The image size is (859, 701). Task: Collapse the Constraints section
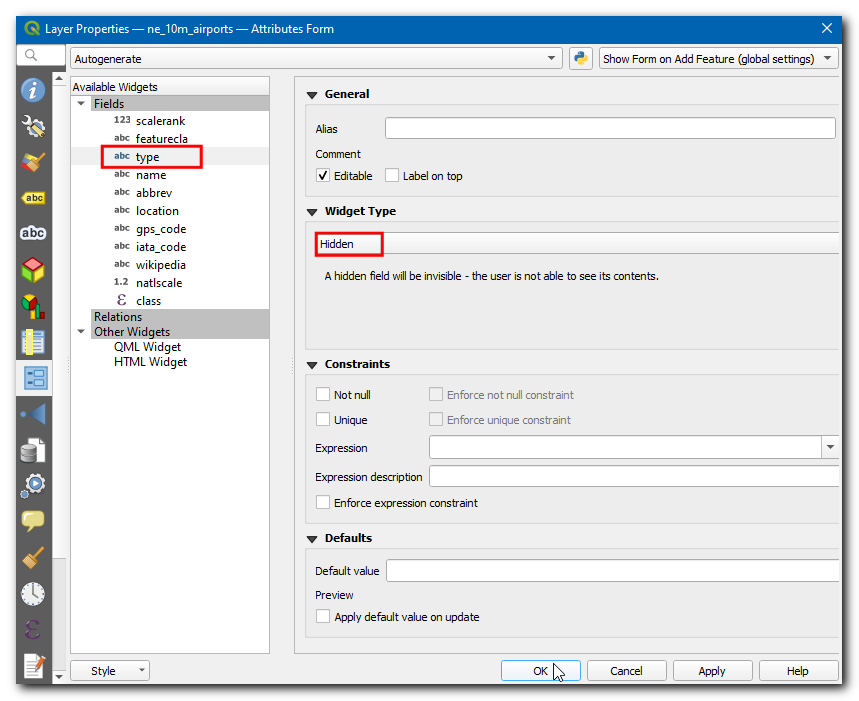point(312,365)
